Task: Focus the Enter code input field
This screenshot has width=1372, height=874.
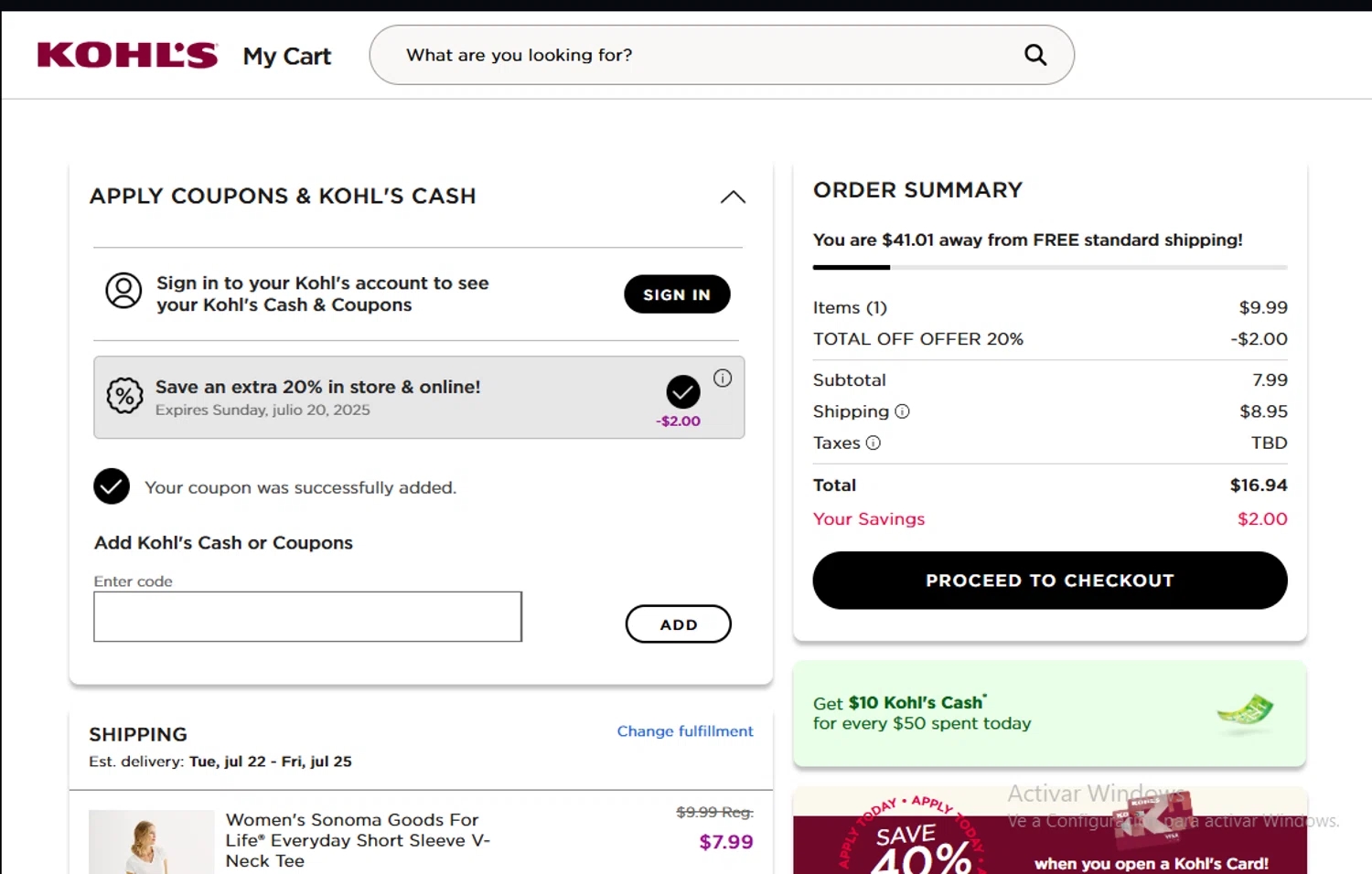Action: [x=307, y=616]
